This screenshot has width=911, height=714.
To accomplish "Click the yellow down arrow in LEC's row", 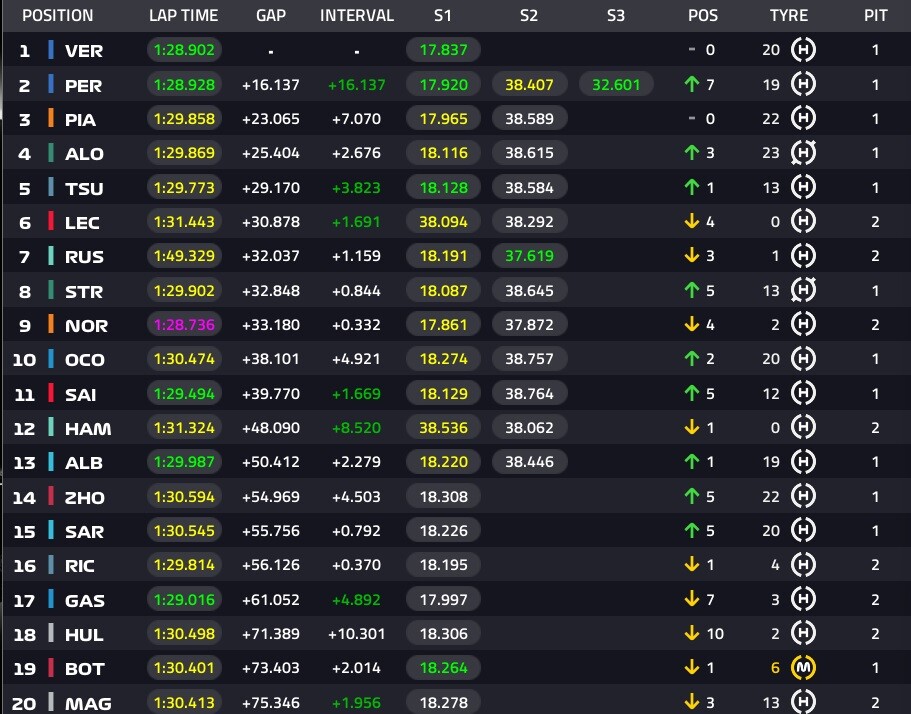I will 690,222.
